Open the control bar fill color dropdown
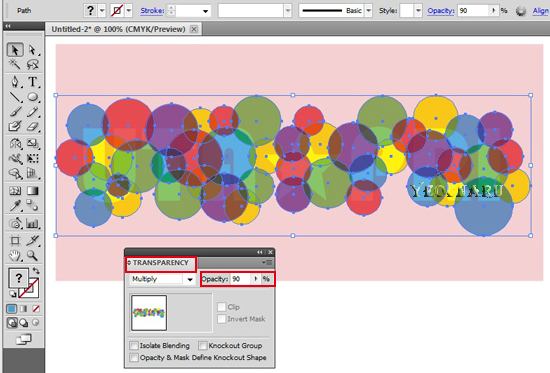This screenshot has height=373, width=550. (102, 11)
